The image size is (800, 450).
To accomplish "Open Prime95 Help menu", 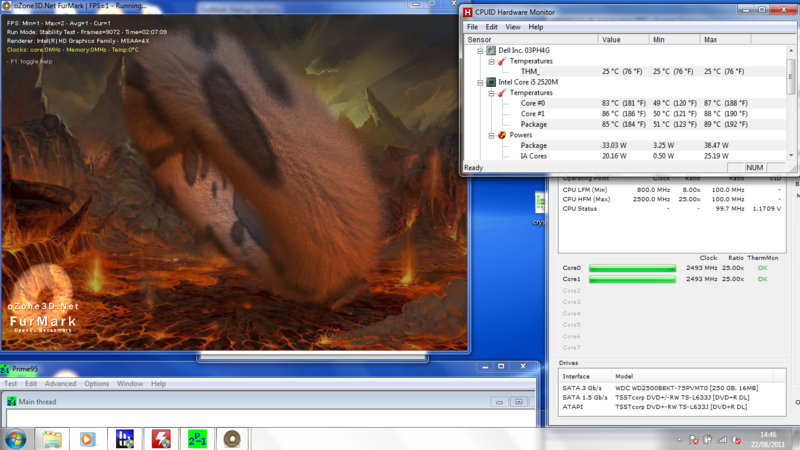I will pyautogui.click(x=158, y=384).
